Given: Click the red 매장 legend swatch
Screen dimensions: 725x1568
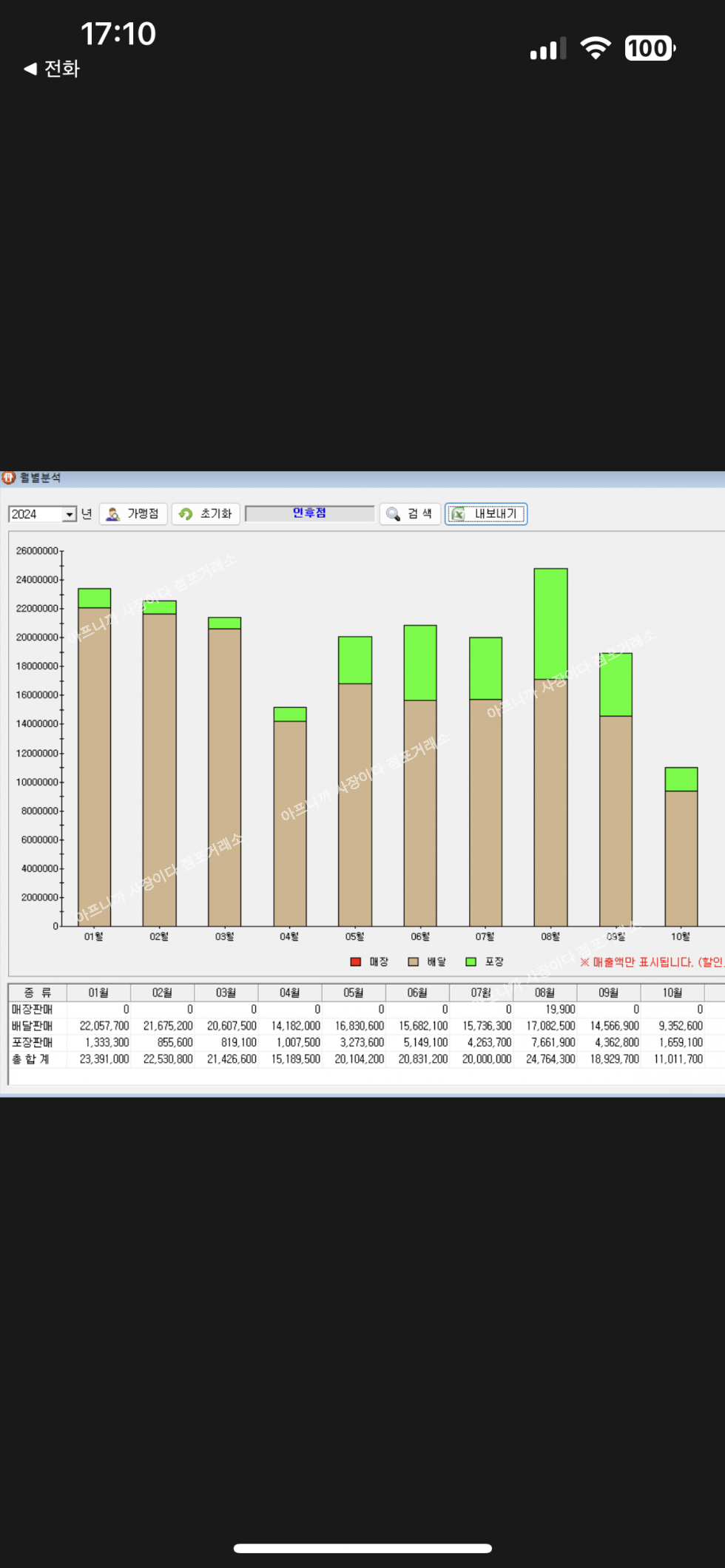Looking at the screenshot, I should click(x=355, y=962).
